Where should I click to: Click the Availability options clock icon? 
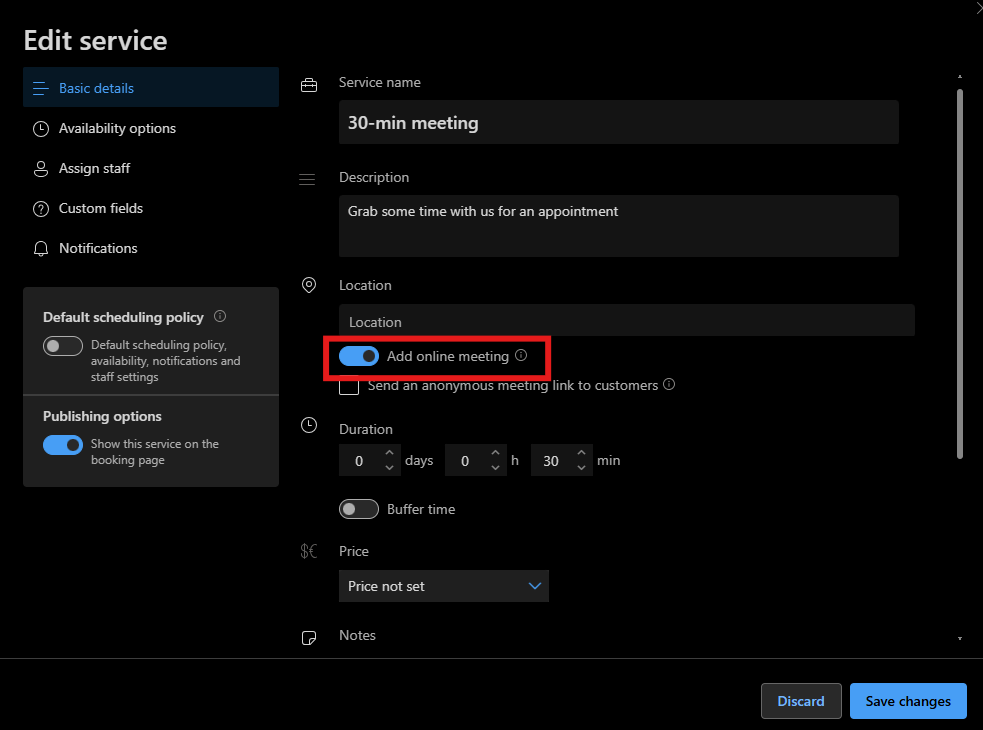pyautogui.click(x=41, y=129)
